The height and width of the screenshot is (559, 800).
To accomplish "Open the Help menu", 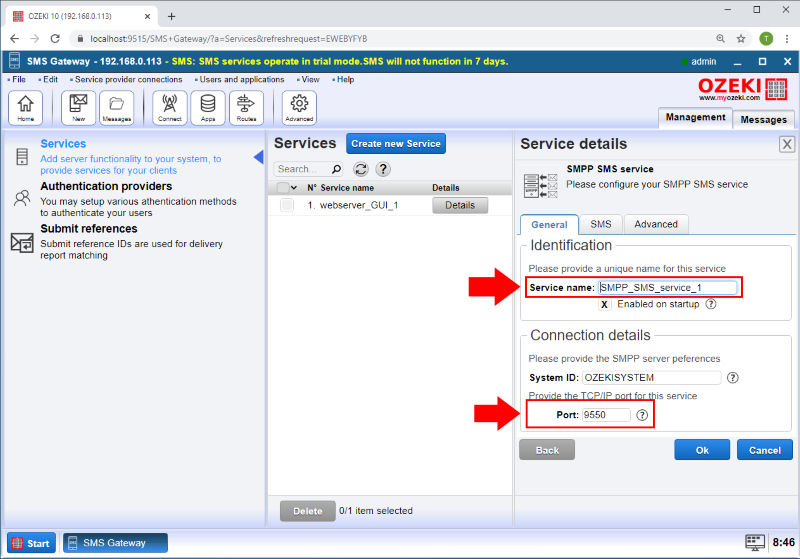I will [345, 80].
